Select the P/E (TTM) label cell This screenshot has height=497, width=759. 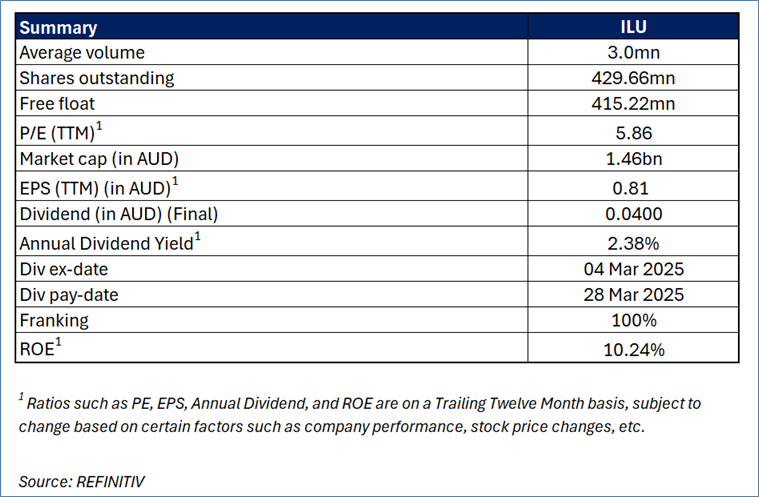coord(62,132)
